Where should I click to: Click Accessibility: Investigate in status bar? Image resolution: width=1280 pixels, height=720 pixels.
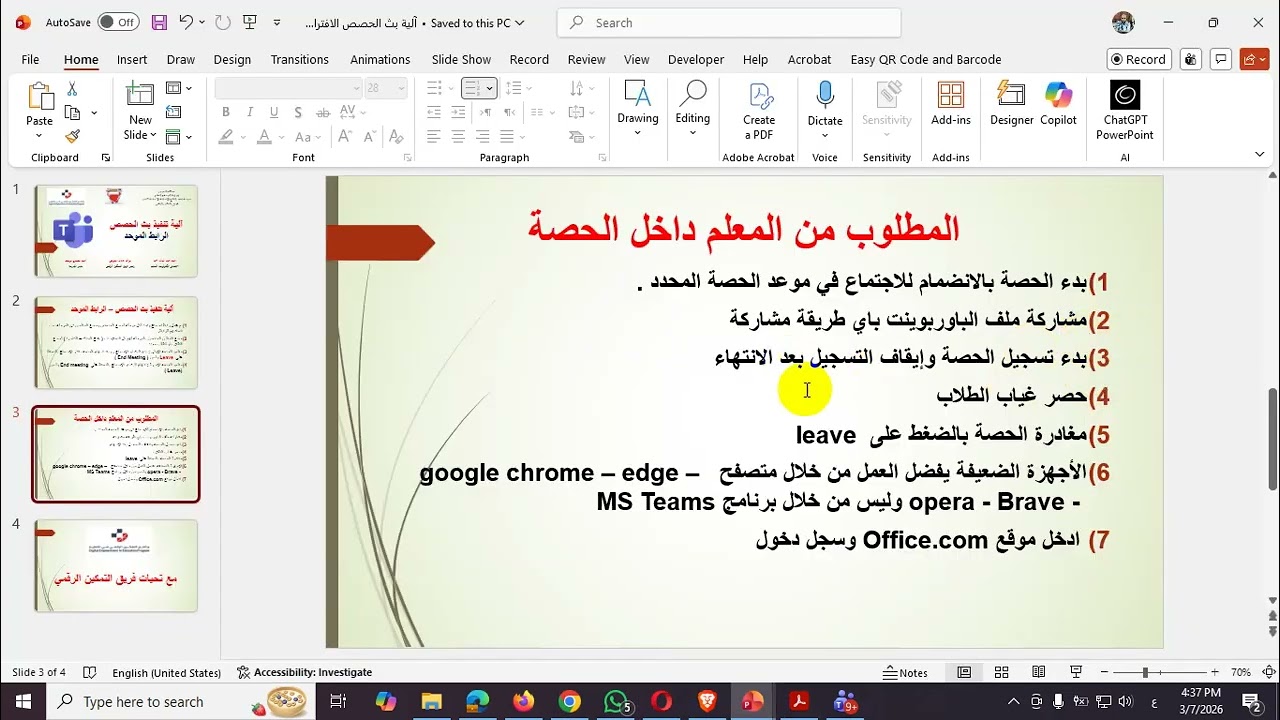tap(304, 673)
